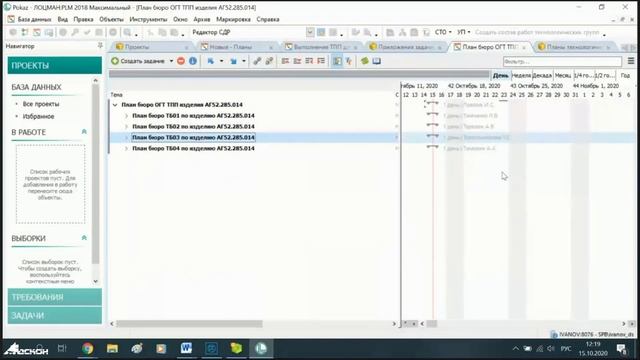The image size is (640, 360).
Task: Switch timeline scale to Неделя
Action: tap(521, 76)
